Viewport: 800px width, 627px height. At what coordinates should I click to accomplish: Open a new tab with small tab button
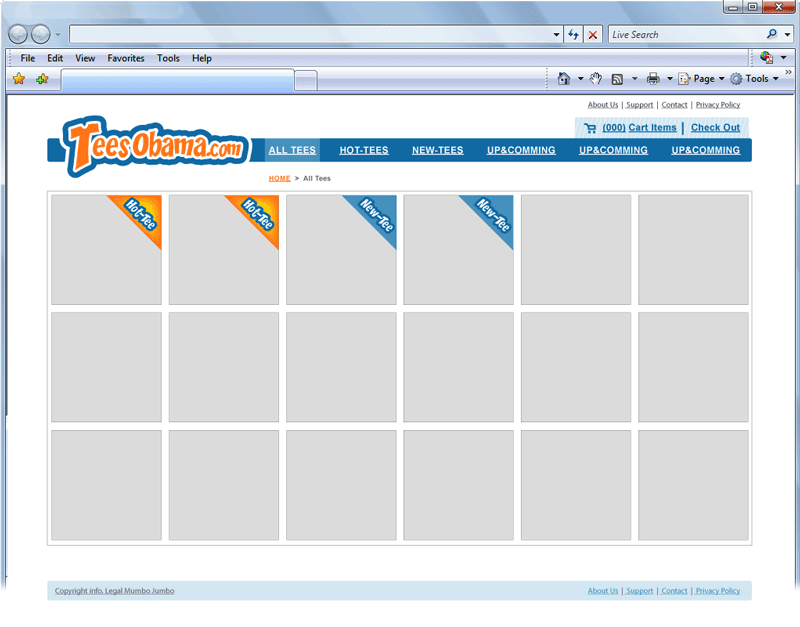[306, 81]
